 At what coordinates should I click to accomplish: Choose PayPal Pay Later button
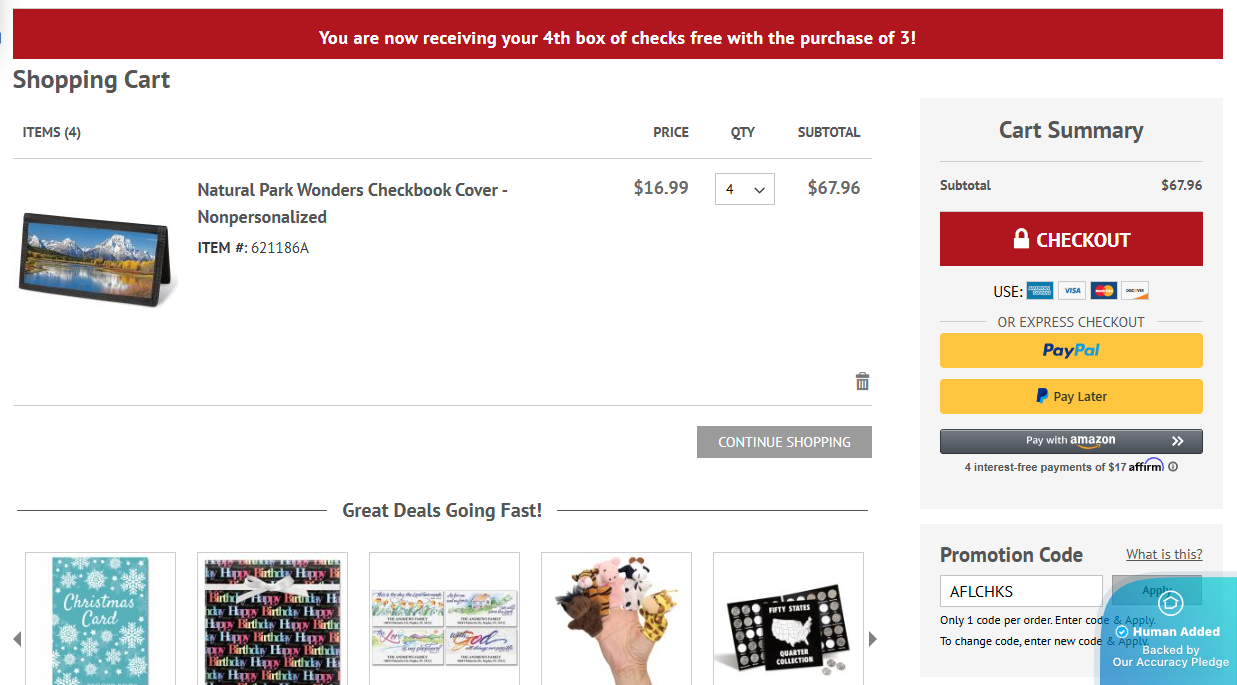(1071, 396)
